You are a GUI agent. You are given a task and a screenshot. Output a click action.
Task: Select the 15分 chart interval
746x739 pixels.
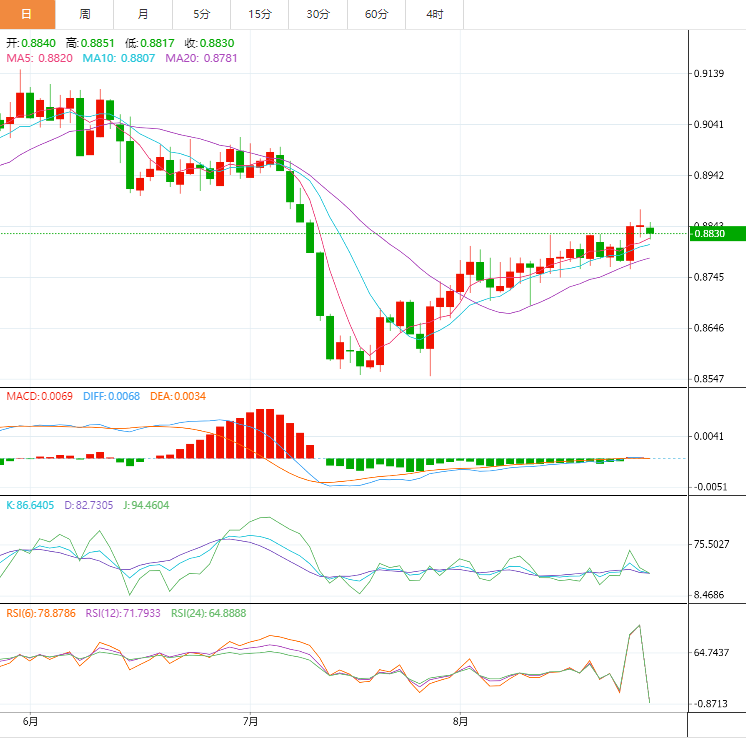tap(259, 14)
